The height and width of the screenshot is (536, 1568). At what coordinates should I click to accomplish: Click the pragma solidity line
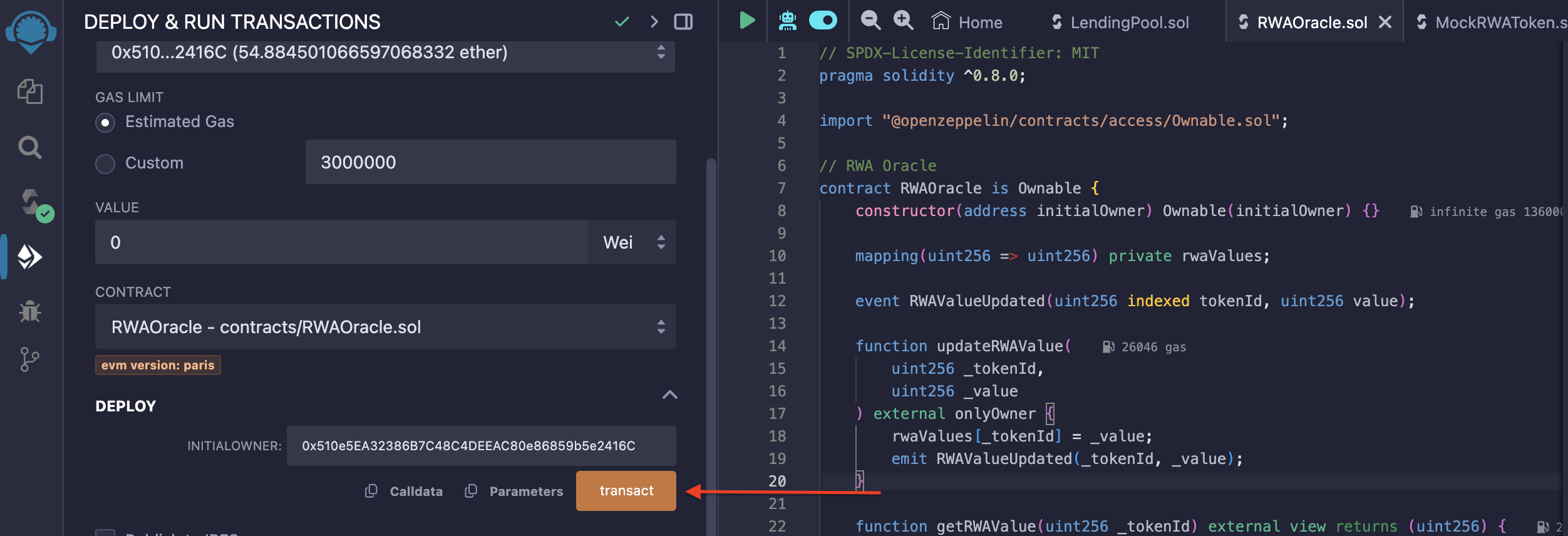pyautogui.click(x=922, y=76)
